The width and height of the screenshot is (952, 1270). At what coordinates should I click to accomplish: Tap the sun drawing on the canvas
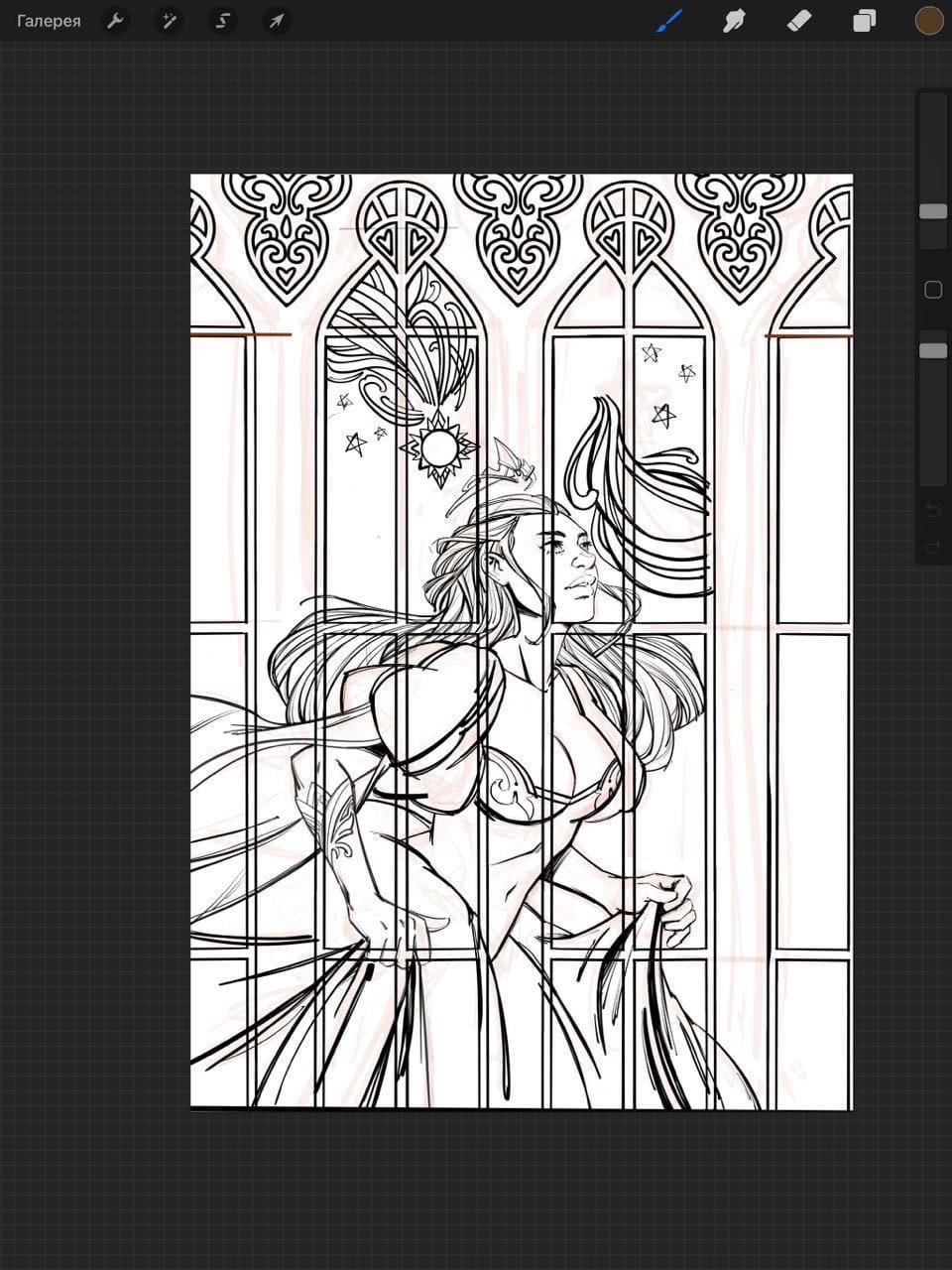[438, 448]
